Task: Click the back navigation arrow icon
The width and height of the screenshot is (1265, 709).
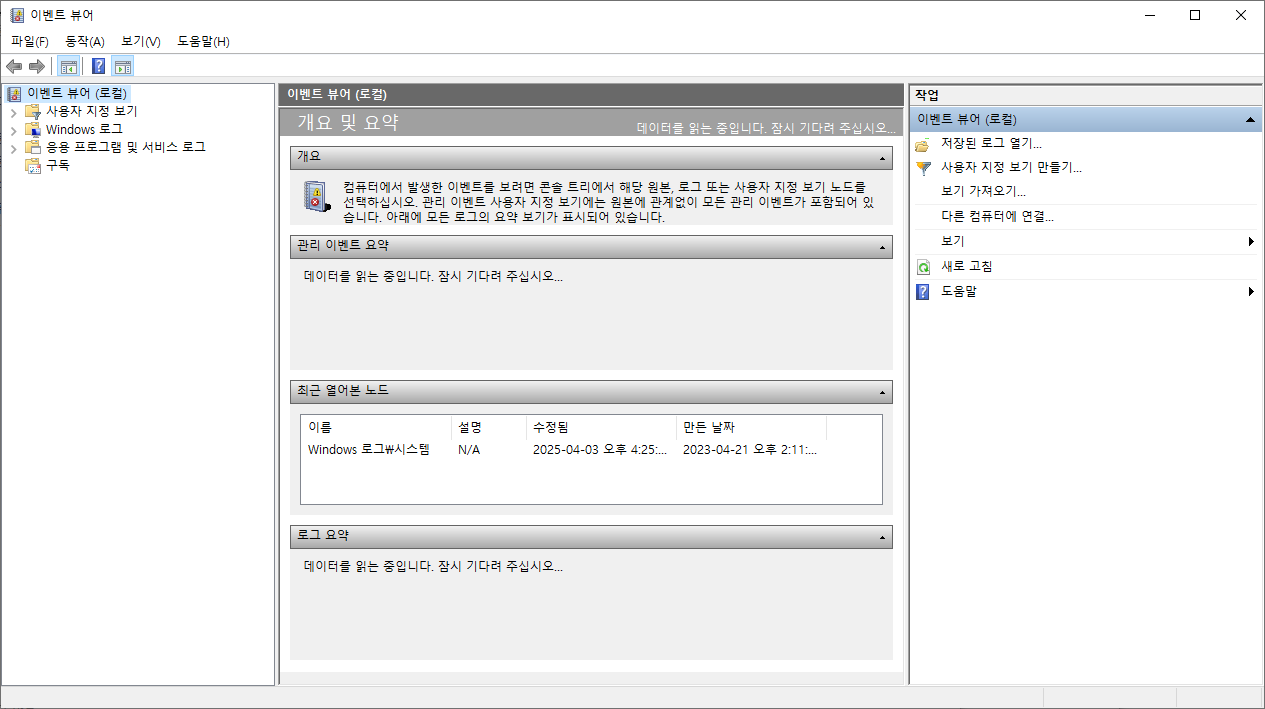Action: point(14,66)
